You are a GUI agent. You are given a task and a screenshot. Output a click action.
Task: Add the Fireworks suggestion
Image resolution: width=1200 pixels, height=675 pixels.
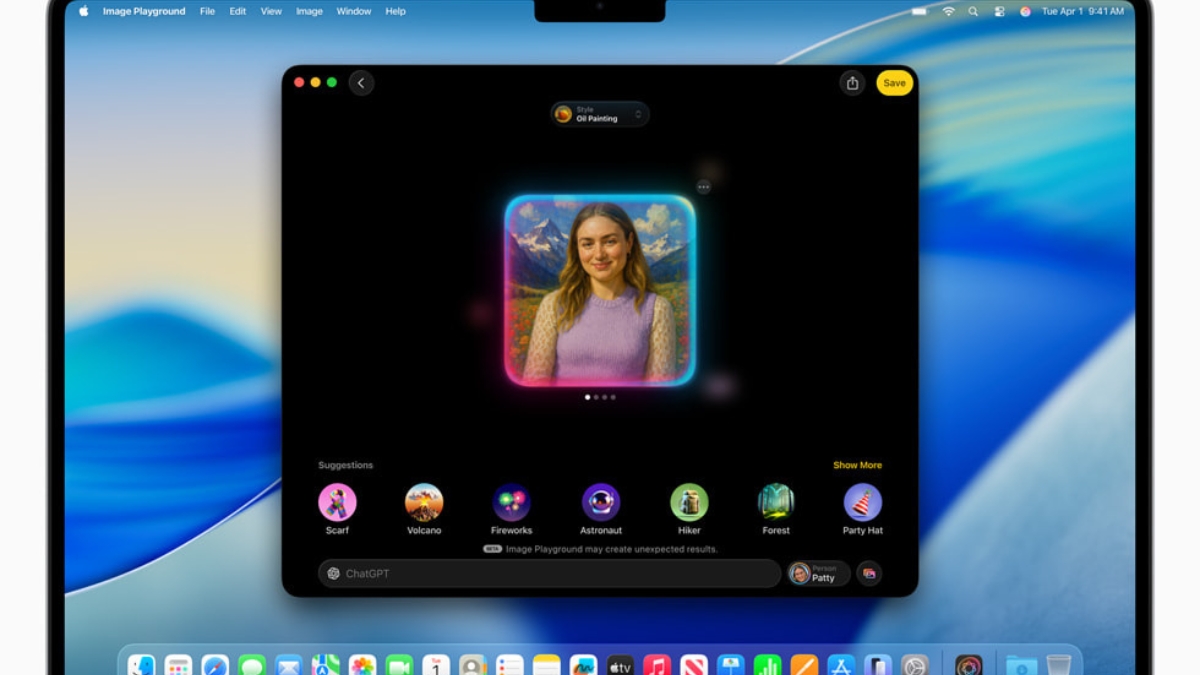pyautogui.click(x=511, y=508)
